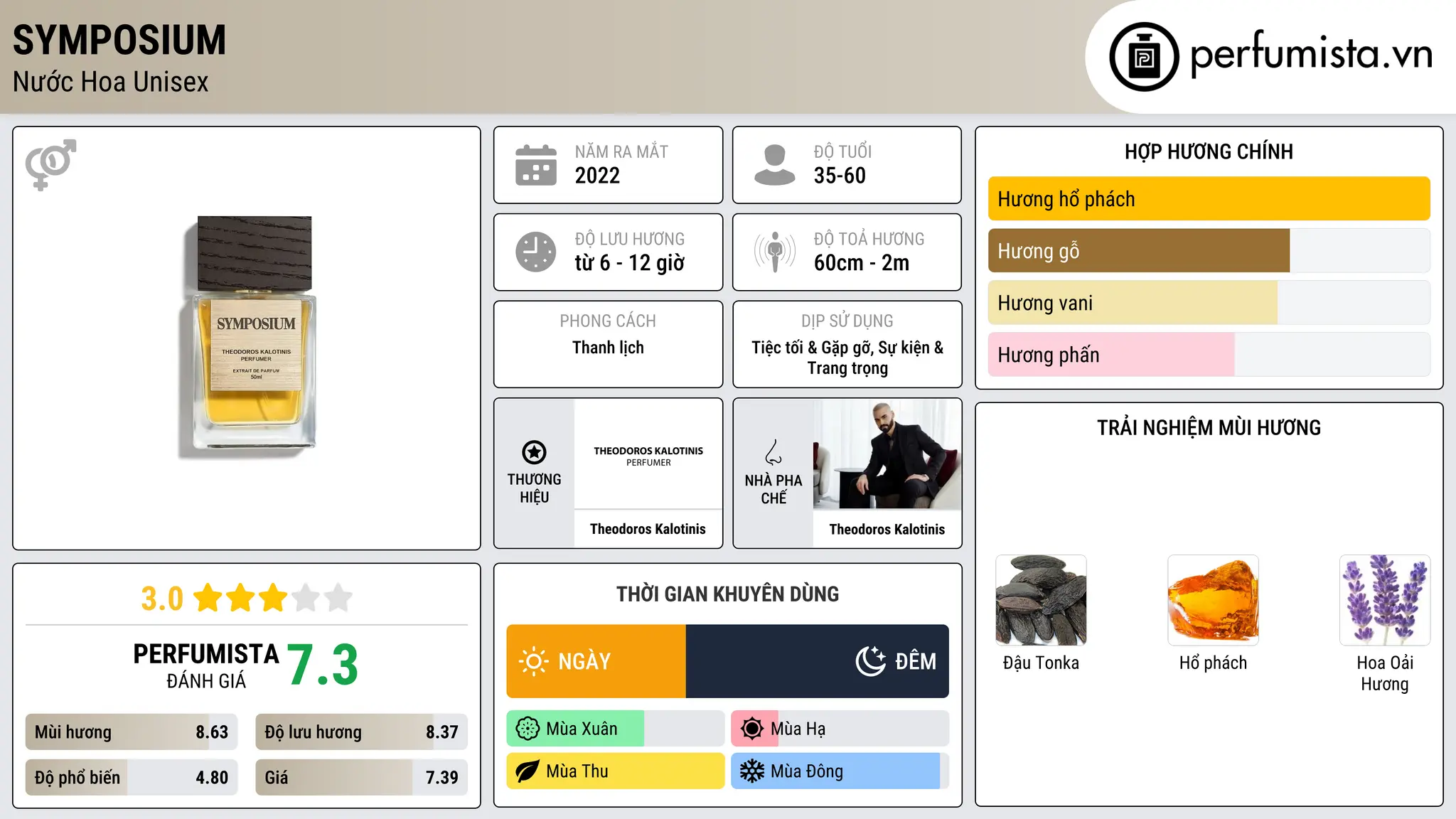The width and height of the screenshot is (1456, 819).
Task: Click the perfumista perfume bottle logo icon
Action: [x=1144, y=57]
